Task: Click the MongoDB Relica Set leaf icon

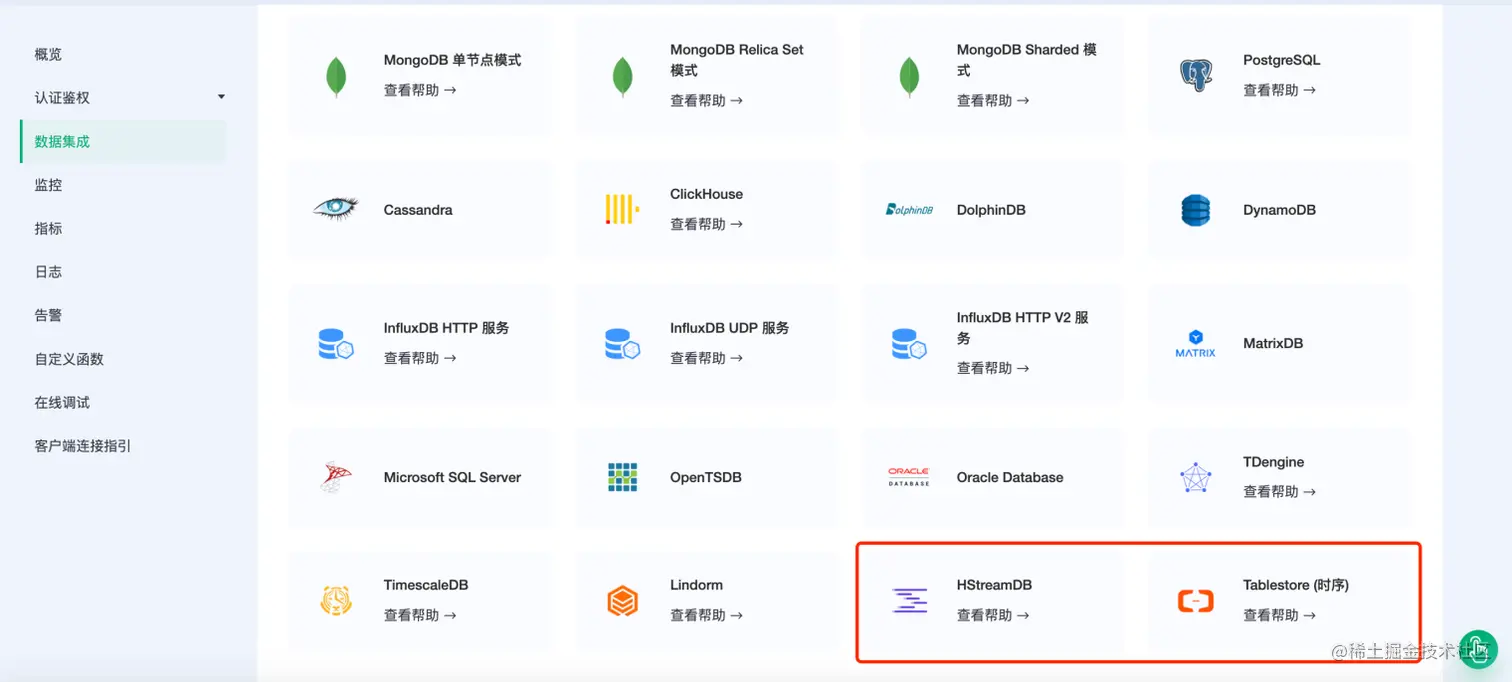Action: 622,76
